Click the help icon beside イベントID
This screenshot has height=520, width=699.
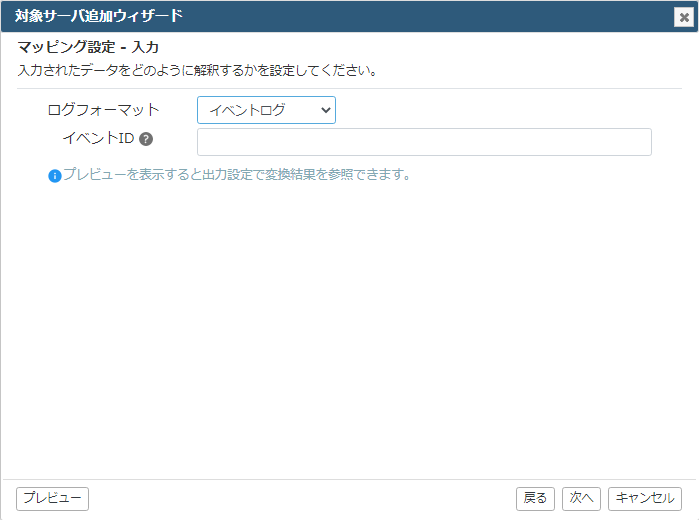tap(146, 139)
